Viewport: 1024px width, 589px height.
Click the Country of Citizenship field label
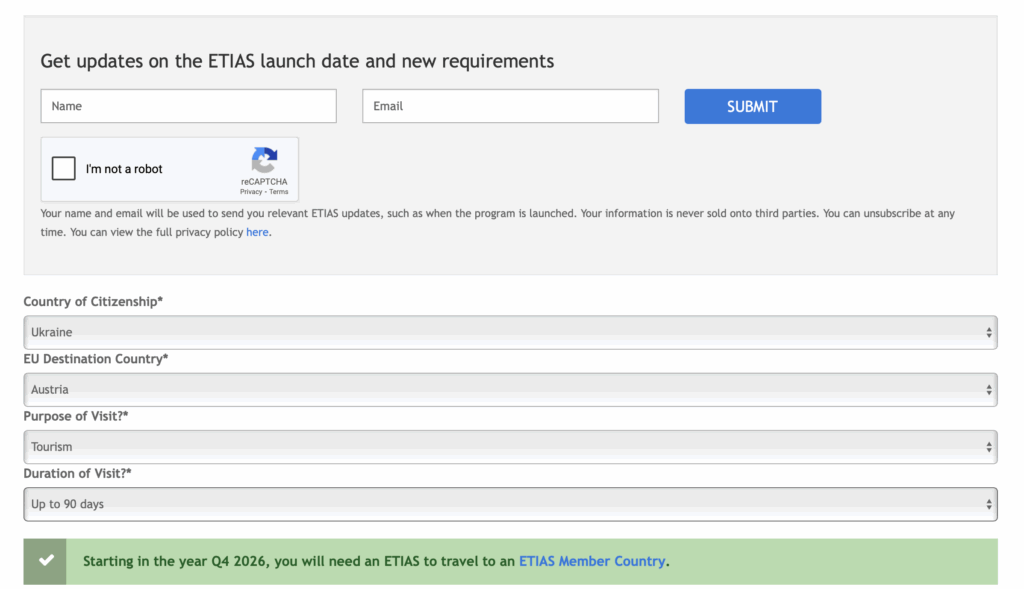[x=93, y=302]
